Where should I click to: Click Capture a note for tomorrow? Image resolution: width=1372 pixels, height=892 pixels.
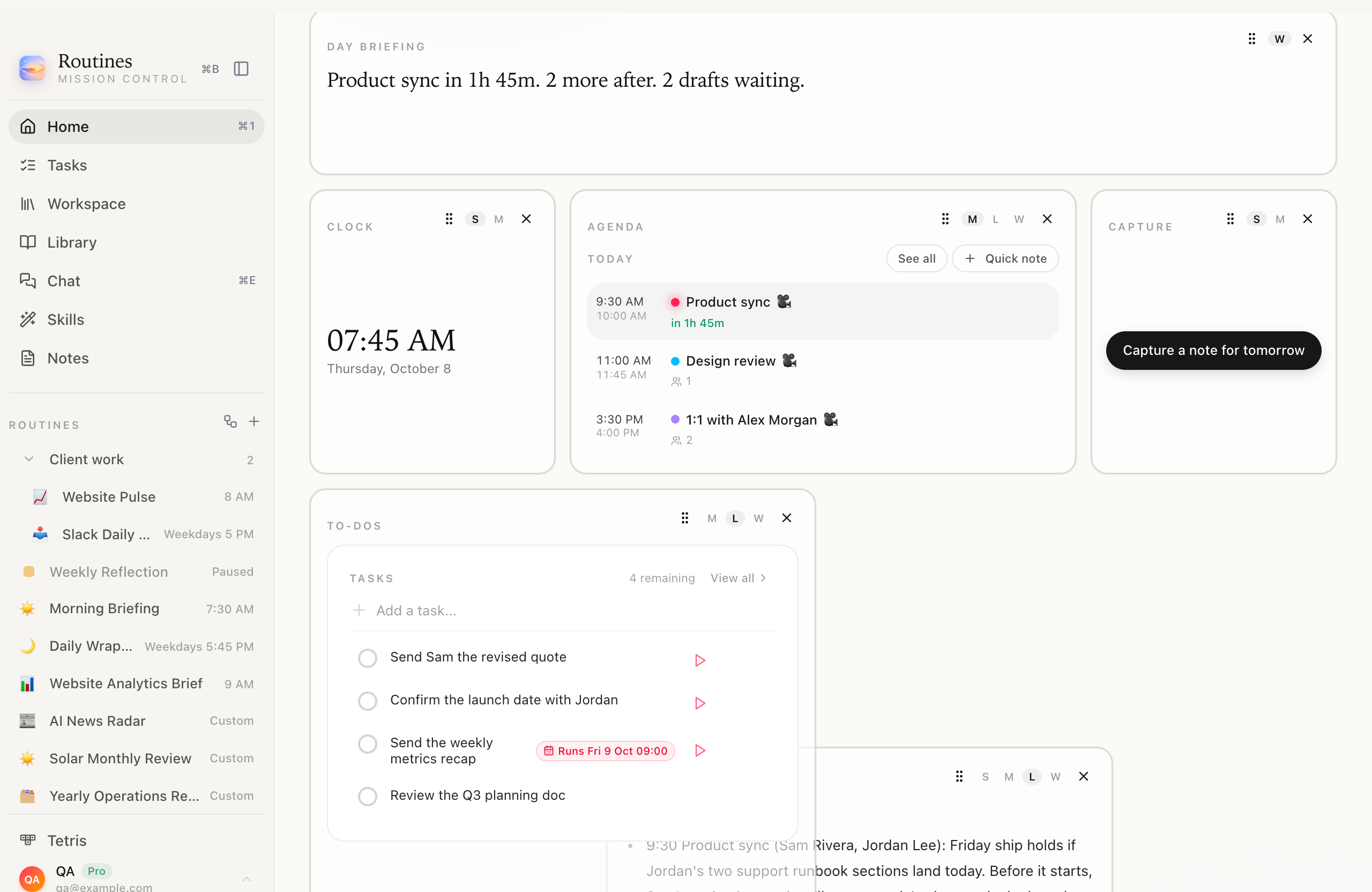(1213, 350)
